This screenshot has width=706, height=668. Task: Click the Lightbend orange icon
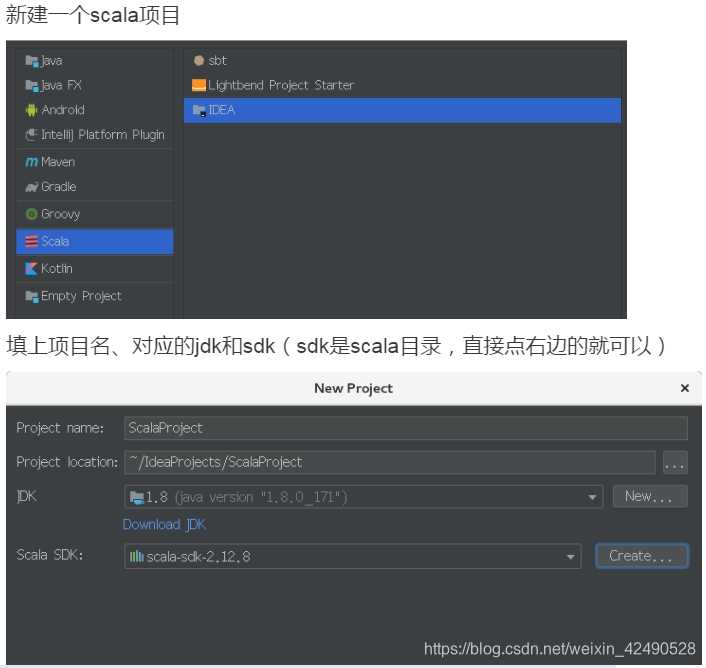click(199, 85)
